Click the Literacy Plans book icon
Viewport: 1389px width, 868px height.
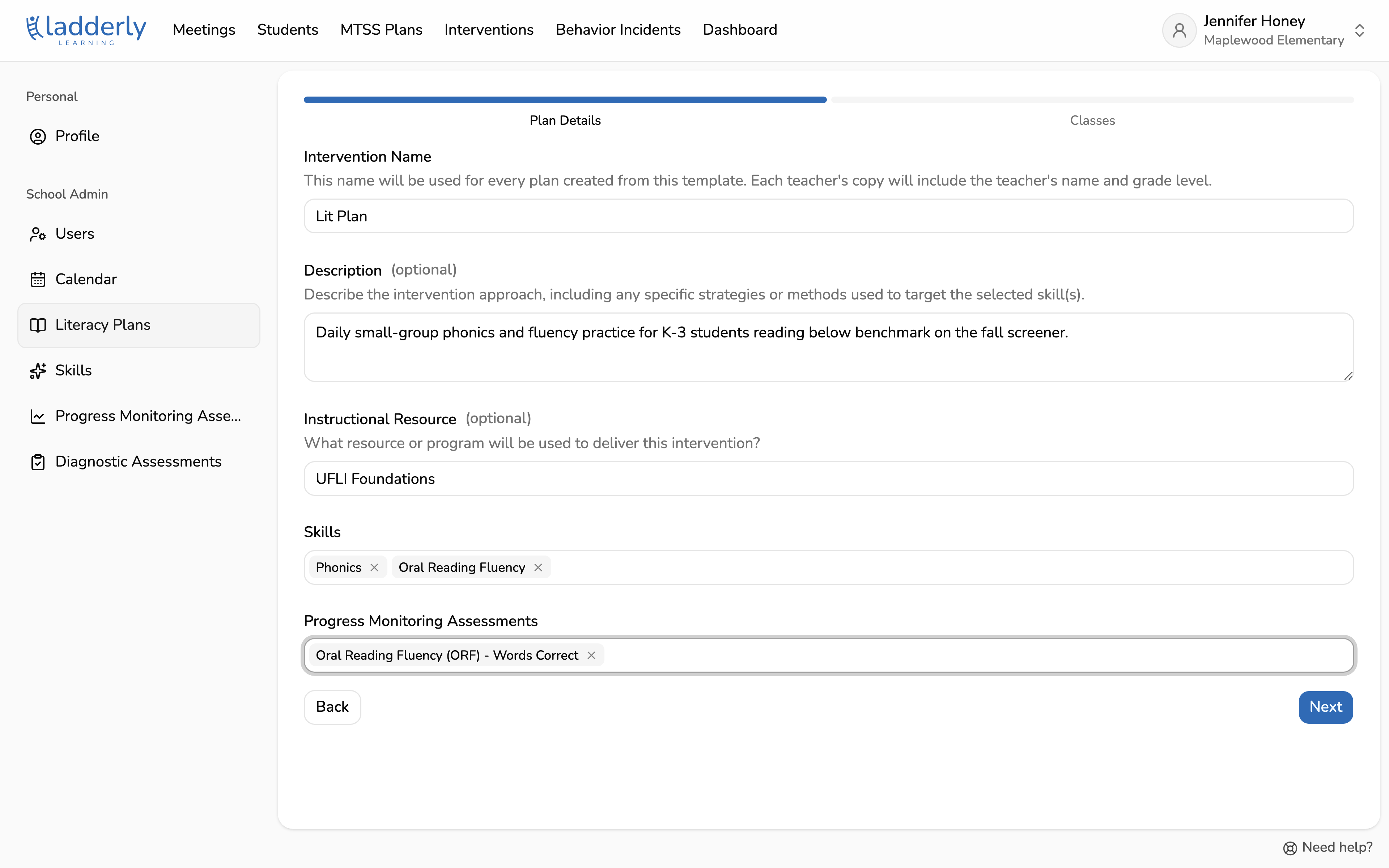(38, 325)
